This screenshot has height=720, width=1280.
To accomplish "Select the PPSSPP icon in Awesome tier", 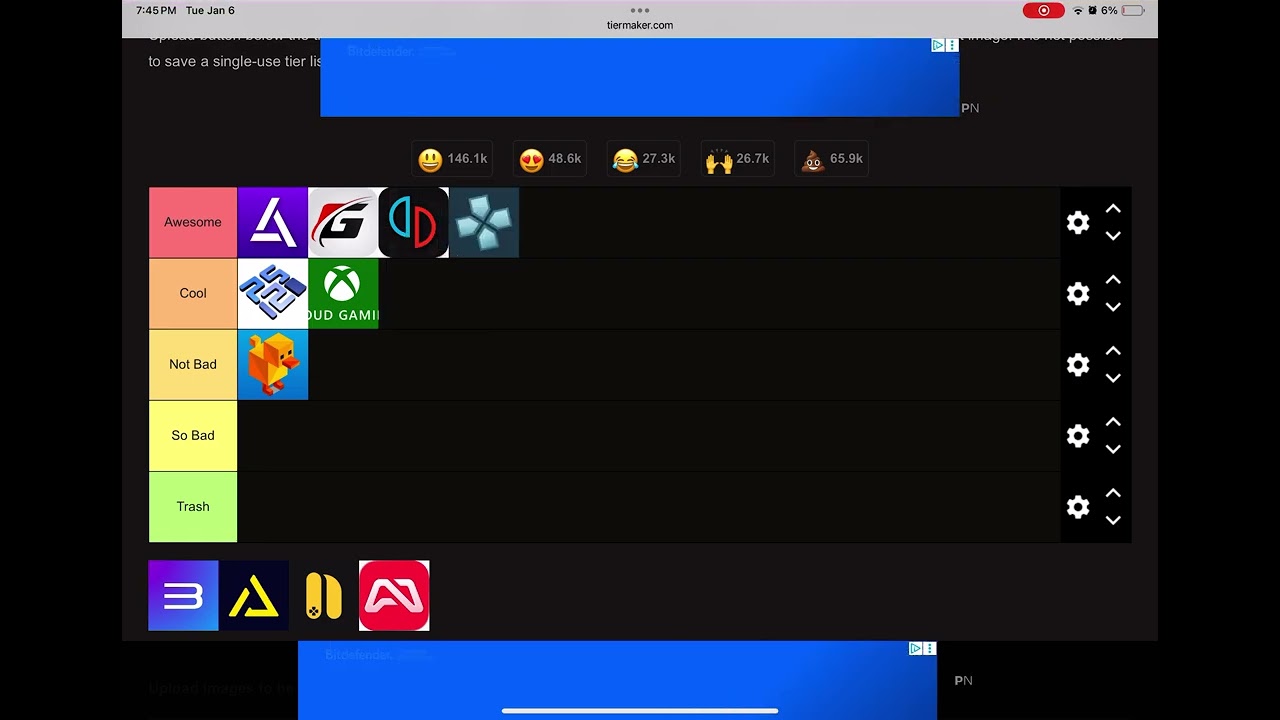I will tap(484, 222).
